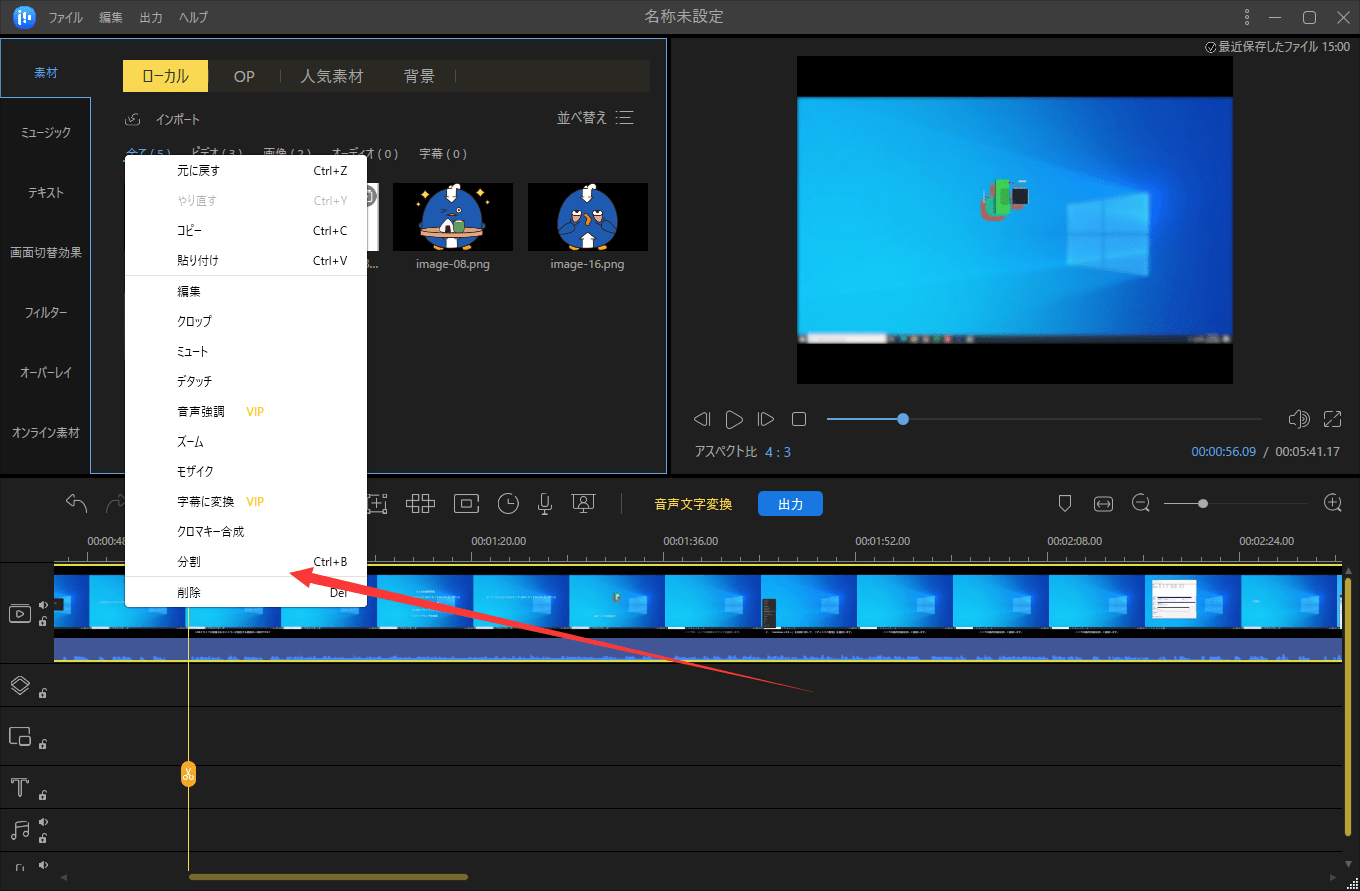Click the mosaic grid icon in toolbar

[420, 504]
